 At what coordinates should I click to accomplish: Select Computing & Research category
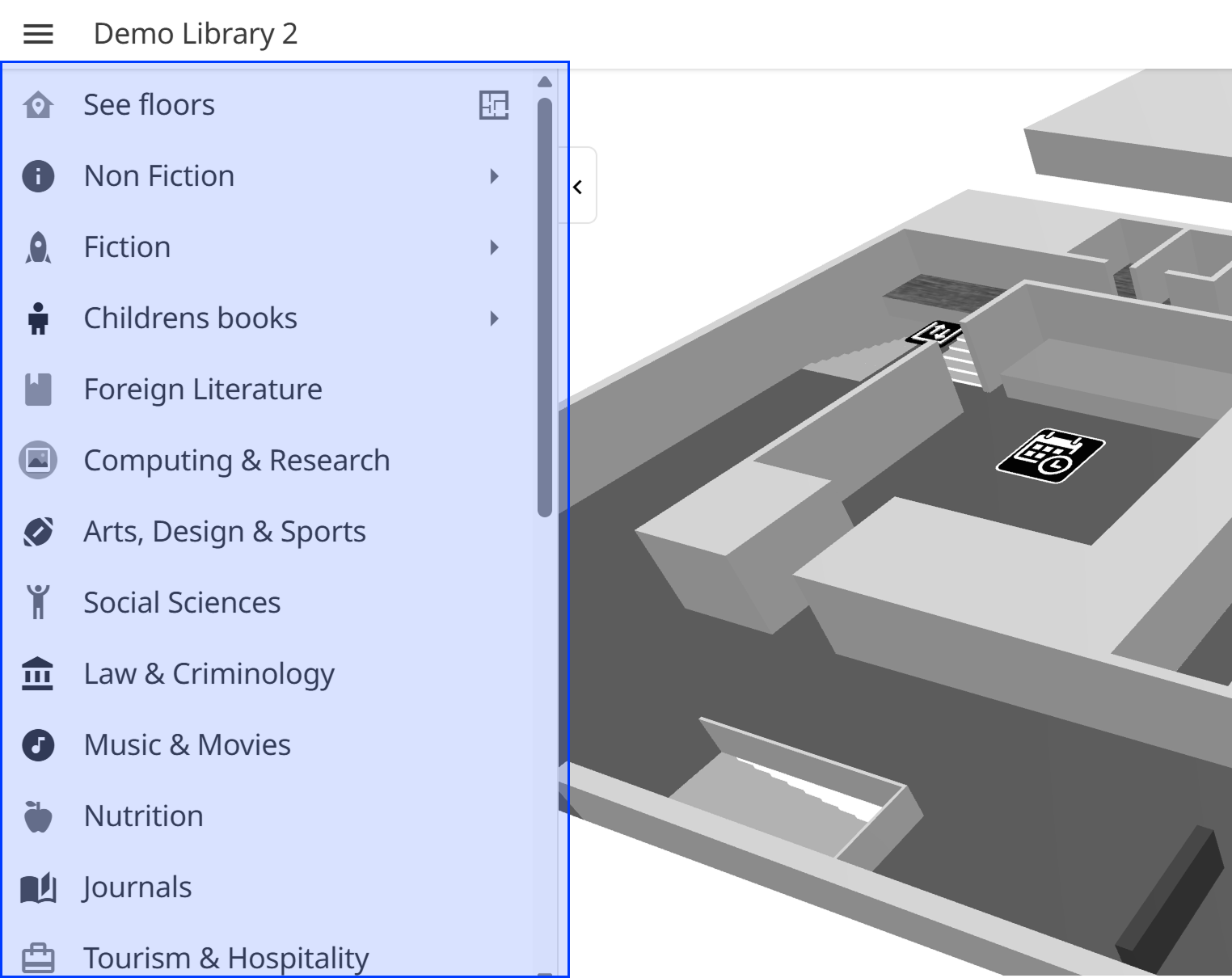pos(236,461)
